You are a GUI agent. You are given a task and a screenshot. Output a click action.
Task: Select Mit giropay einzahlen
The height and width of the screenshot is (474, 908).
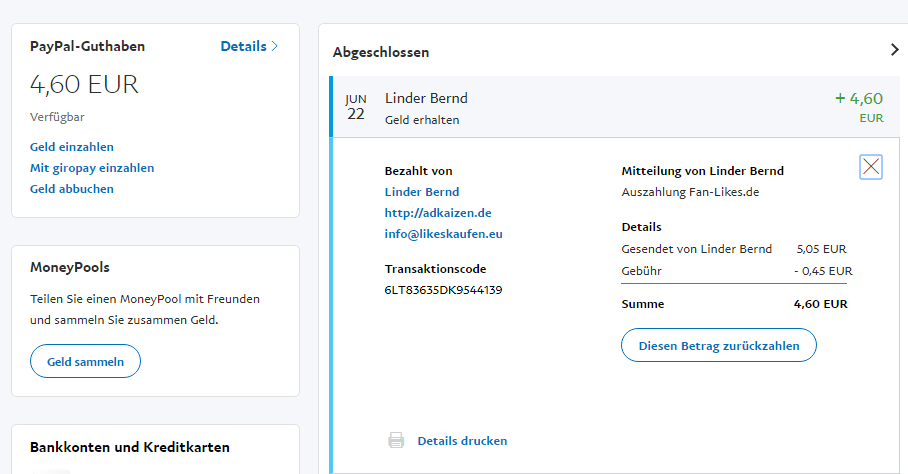point(92,168)
